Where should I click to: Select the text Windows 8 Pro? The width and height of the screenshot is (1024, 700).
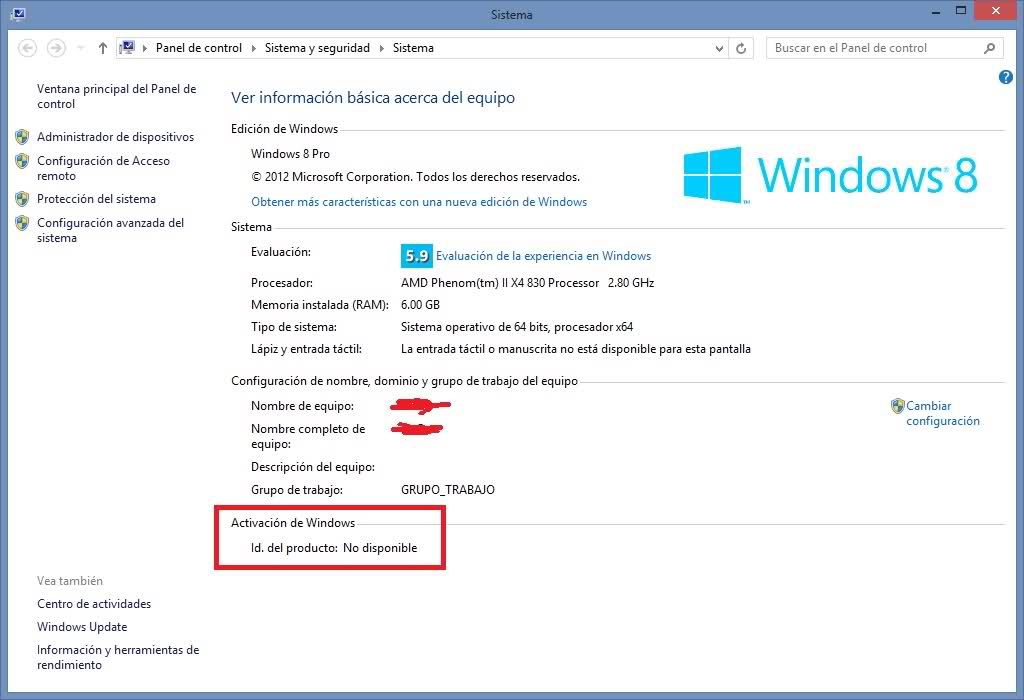click(x=290, y=154)
